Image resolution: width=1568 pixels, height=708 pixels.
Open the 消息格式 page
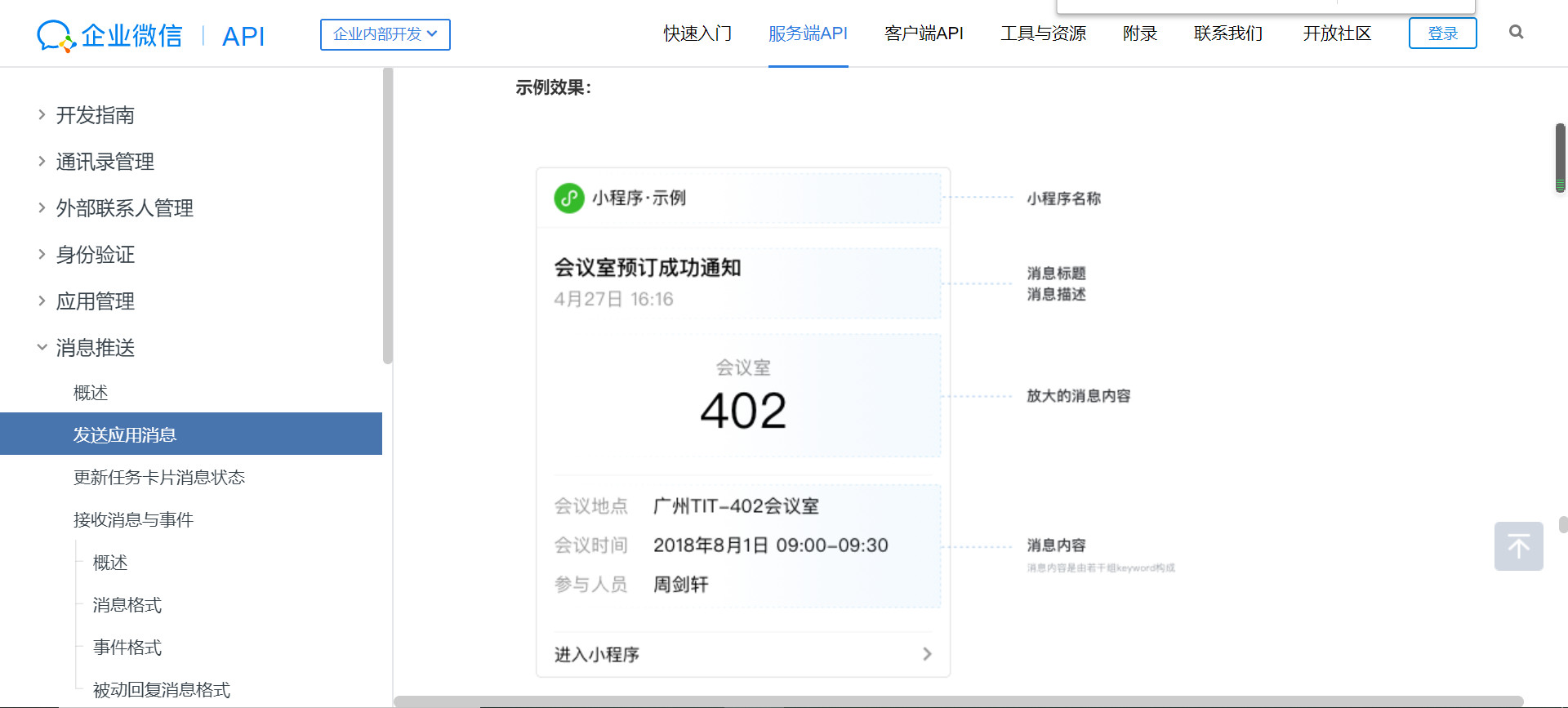[x=127, y=605]
